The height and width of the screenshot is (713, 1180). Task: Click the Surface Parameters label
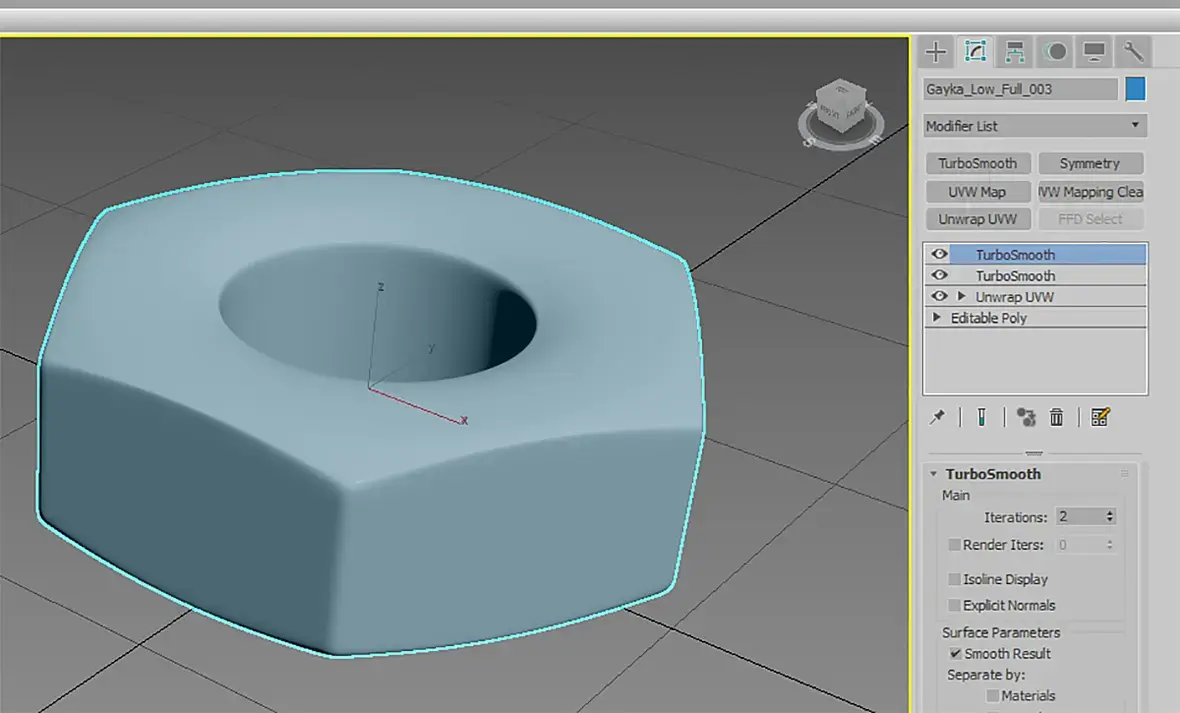pos(1001,632)
